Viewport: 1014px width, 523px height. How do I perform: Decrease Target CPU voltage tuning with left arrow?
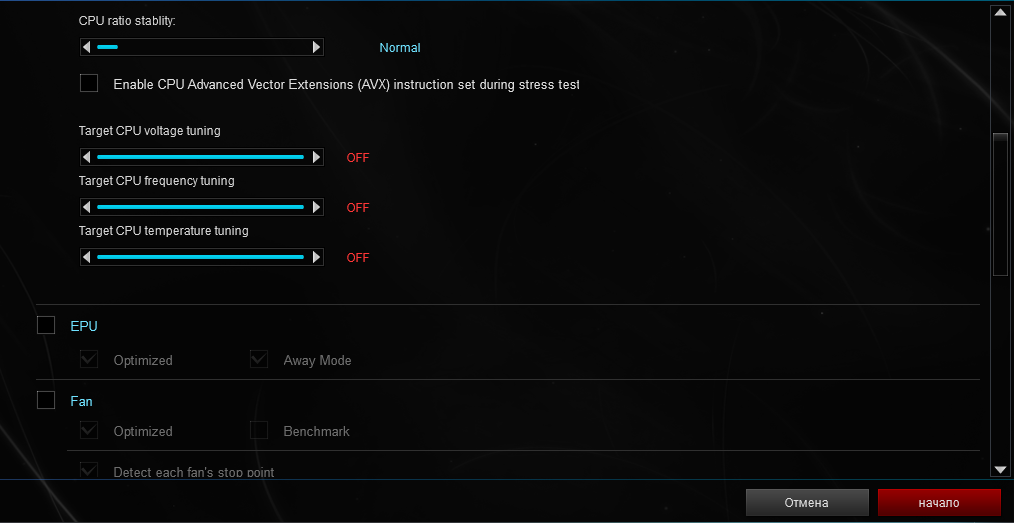[x=87, y=157]
